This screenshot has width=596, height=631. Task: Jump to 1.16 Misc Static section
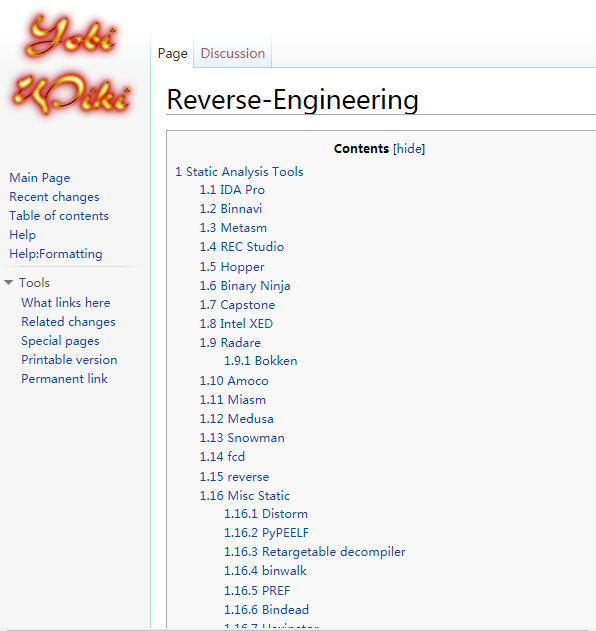pyautogui.click(x=245, y=495)
